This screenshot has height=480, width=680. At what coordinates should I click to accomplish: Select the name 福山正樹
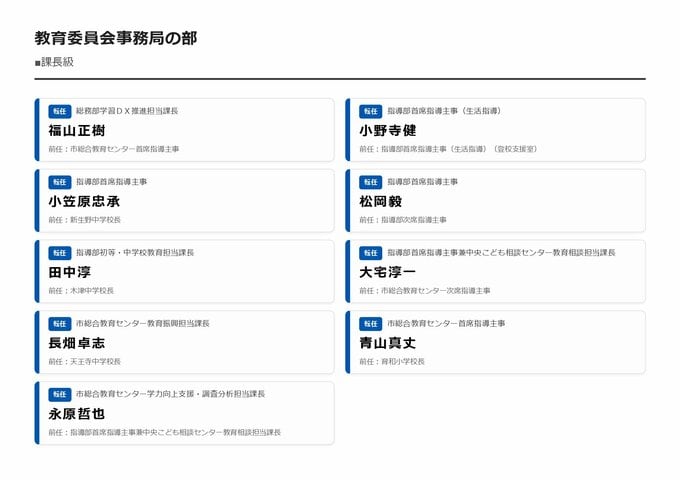tap(76, 130)
